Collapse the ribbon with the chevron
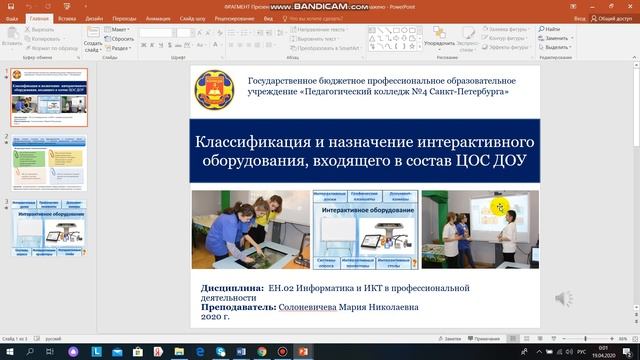The image size is (640, 360). pyautogui.click(x=634, y=58)
